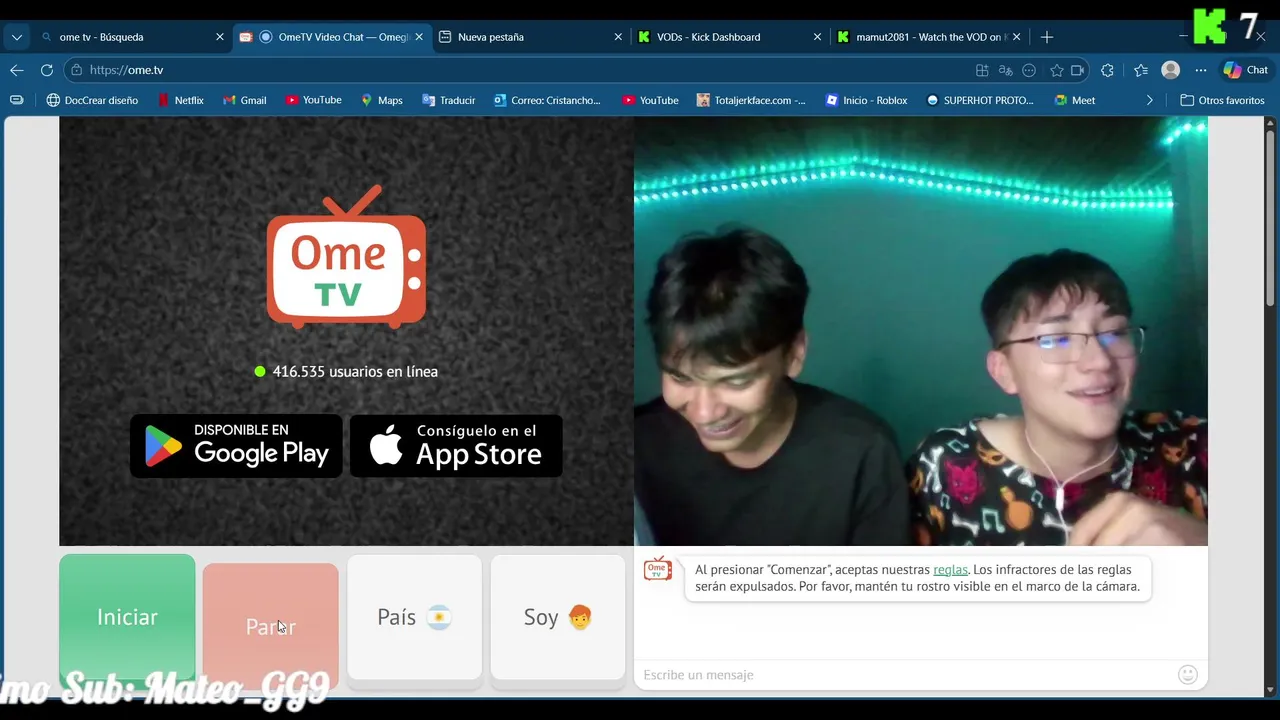Open browser settings three-dot menu
This screenshot has height=720, width=1280.
click(x=1201, y=70)
